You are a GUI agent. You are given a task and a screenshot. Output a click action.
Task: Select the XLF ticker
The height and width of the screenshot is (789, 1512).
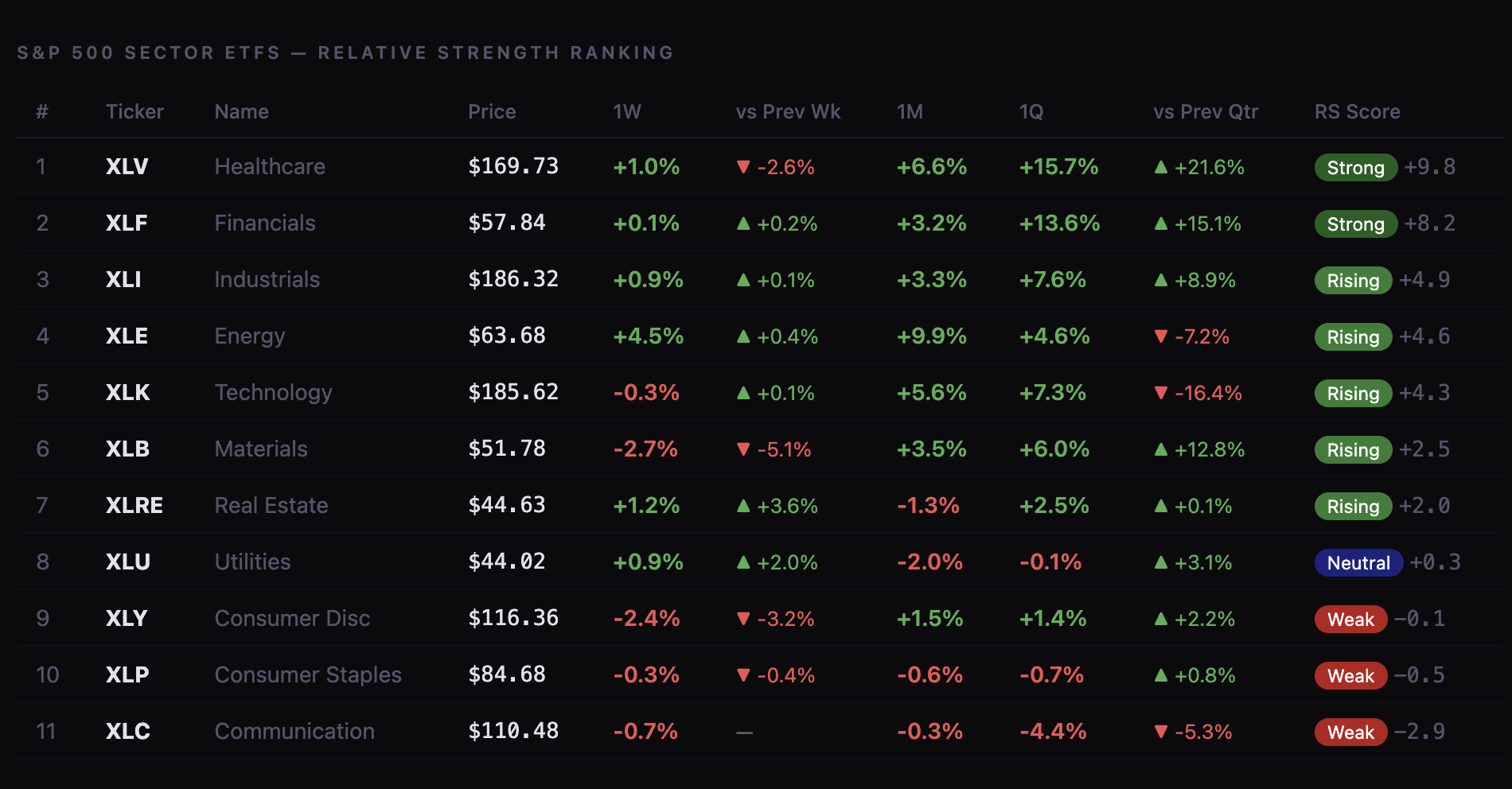click(127, 223)
